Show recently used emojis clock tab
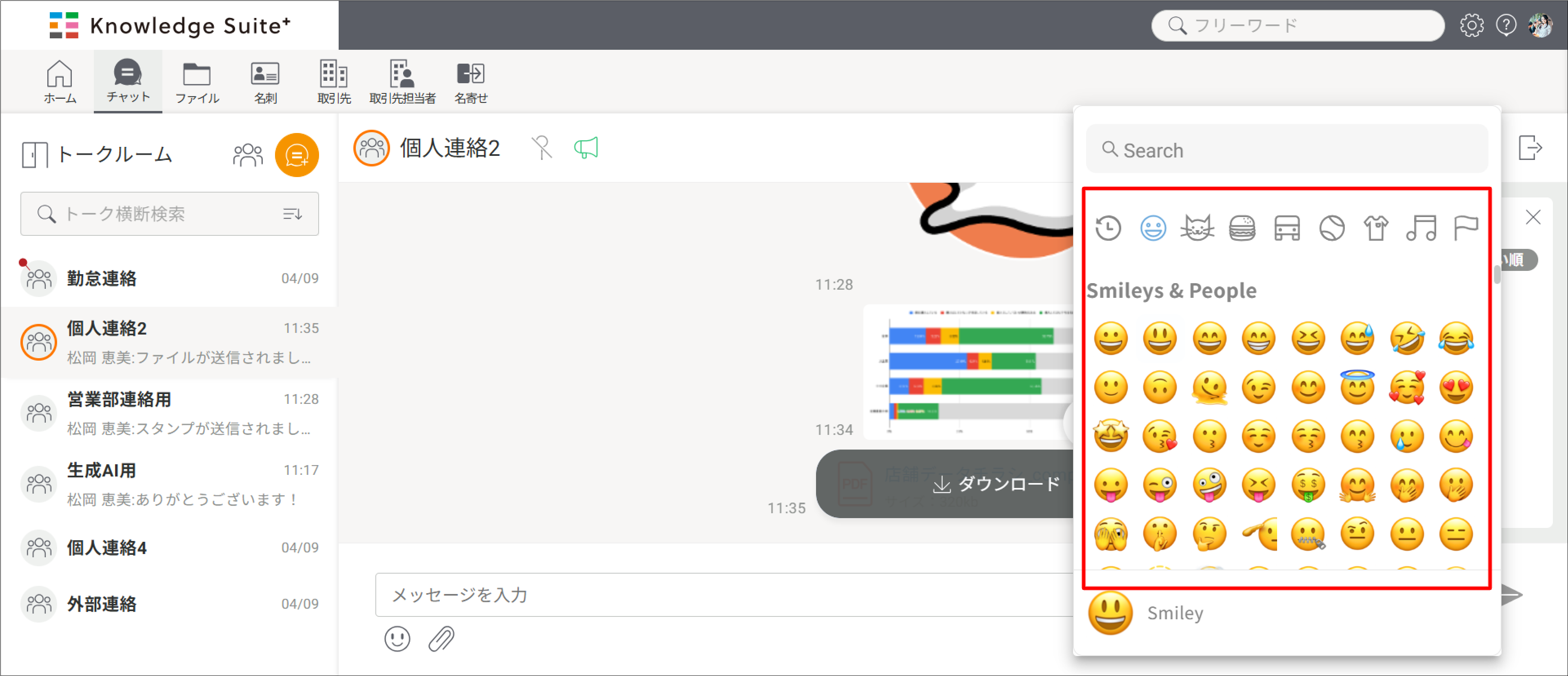The width and height of the screenshot is (1568, 676). 1109,229
